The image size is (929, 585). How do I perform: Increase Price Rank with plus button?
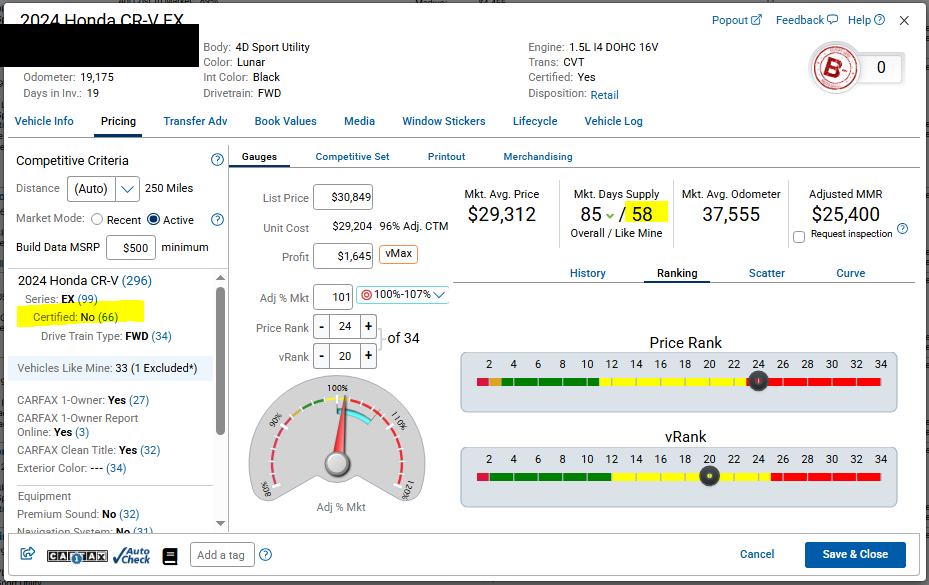[x=368, y=327]
